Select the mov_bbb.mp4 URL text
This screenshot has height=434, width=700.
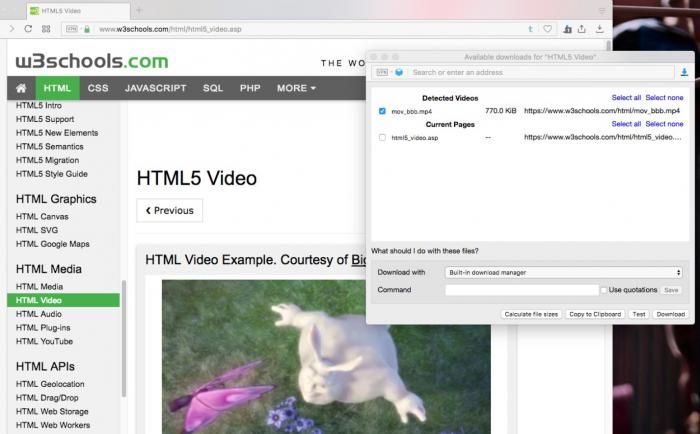(x=602, y=111)
